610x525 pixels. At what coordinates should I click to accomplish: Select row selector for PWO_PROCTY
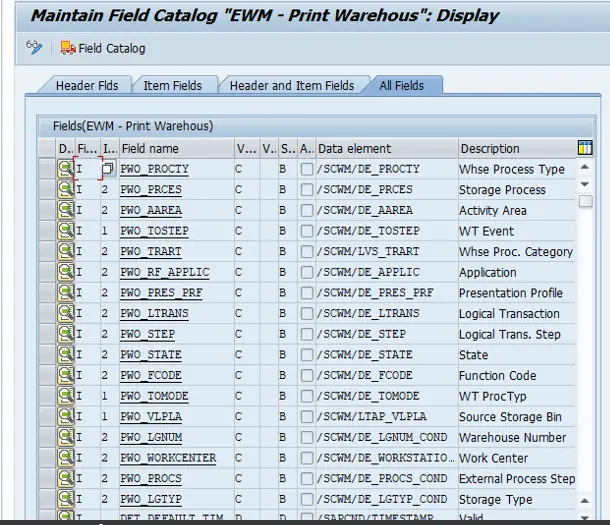click(x=47, y=169)
